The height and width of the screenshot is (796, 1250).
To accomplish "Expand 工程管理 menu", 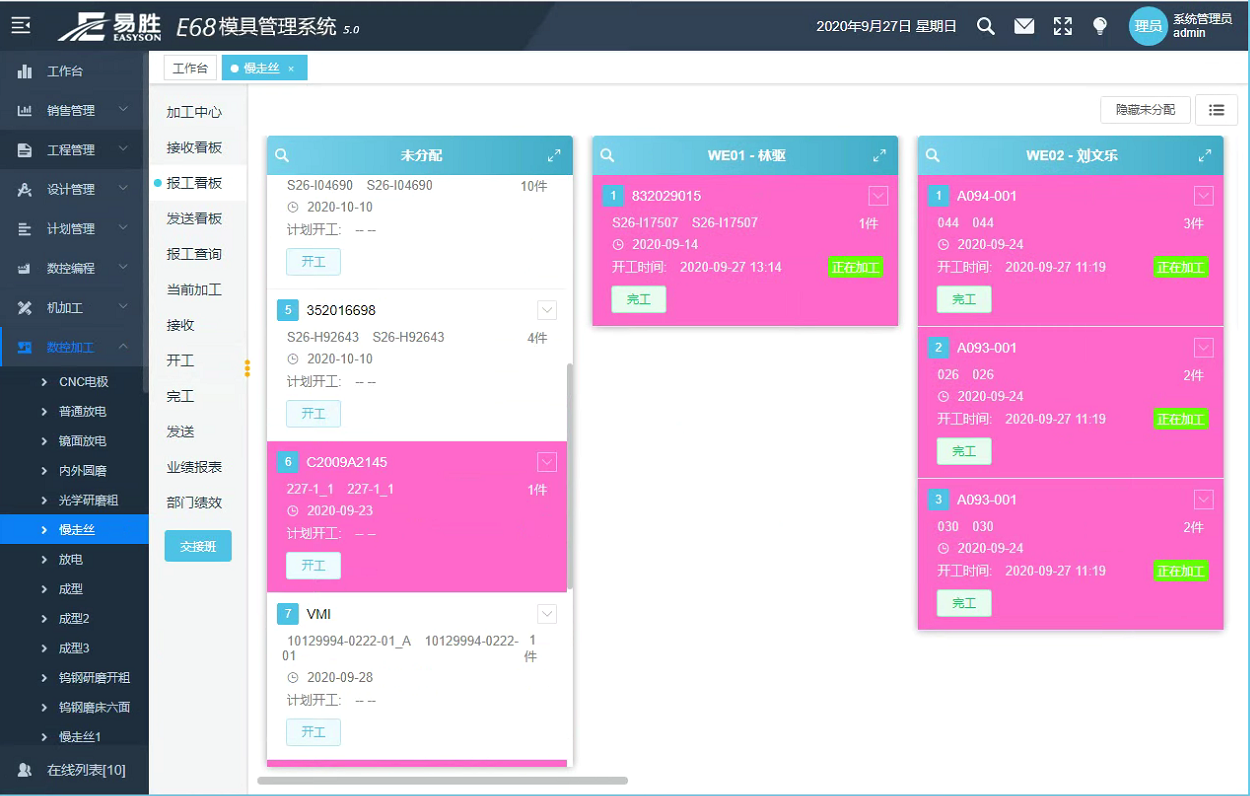I will (x=123, y=149).
